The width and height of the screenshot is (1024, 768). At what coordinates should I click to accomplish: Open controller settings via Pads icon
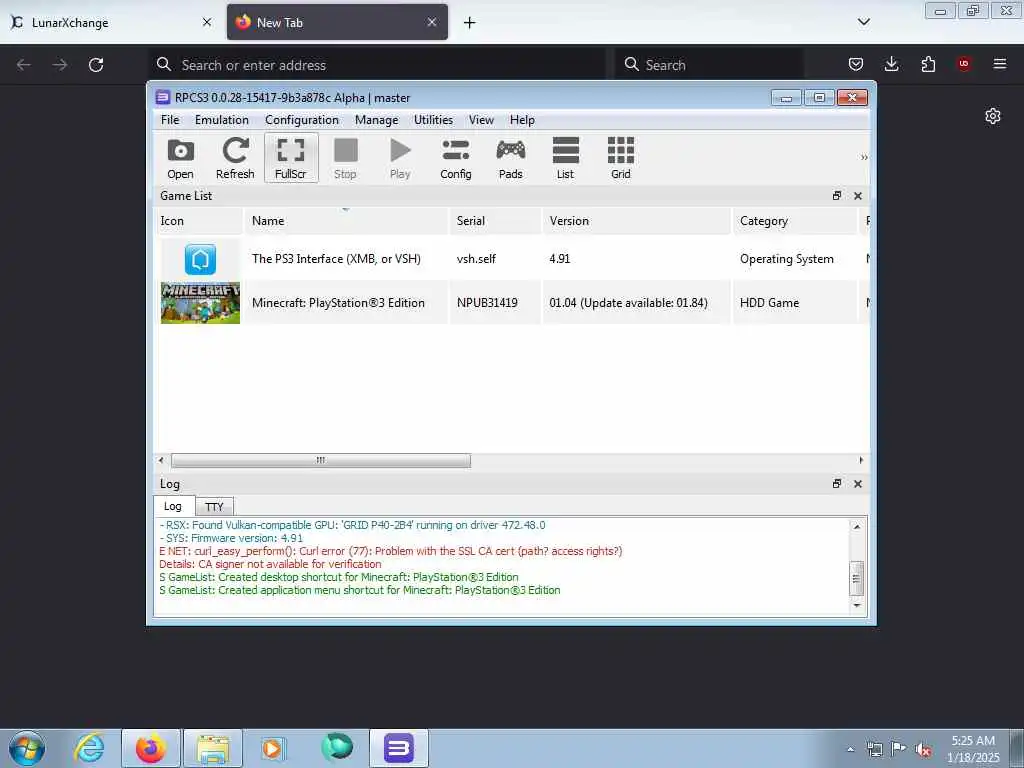pyautogui.click(x=511, y=158)
